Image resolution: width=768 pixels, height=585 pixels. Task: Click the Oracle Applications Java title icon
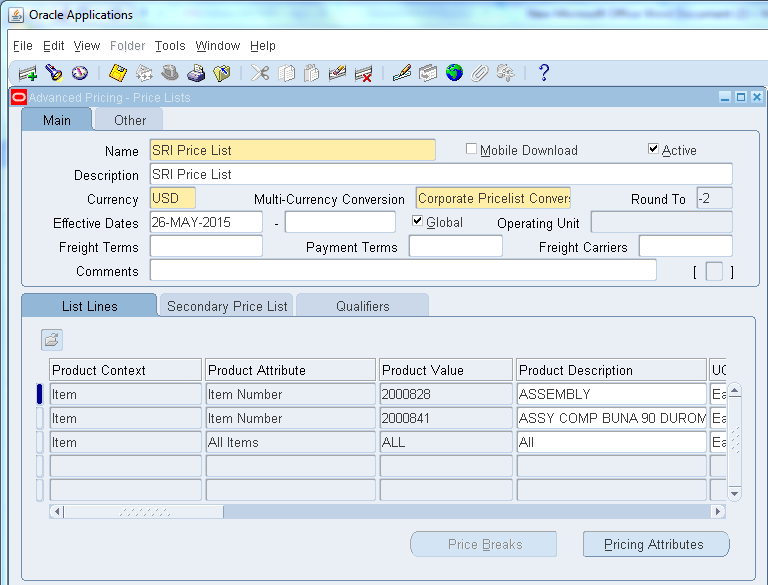(x=16, y=15)
